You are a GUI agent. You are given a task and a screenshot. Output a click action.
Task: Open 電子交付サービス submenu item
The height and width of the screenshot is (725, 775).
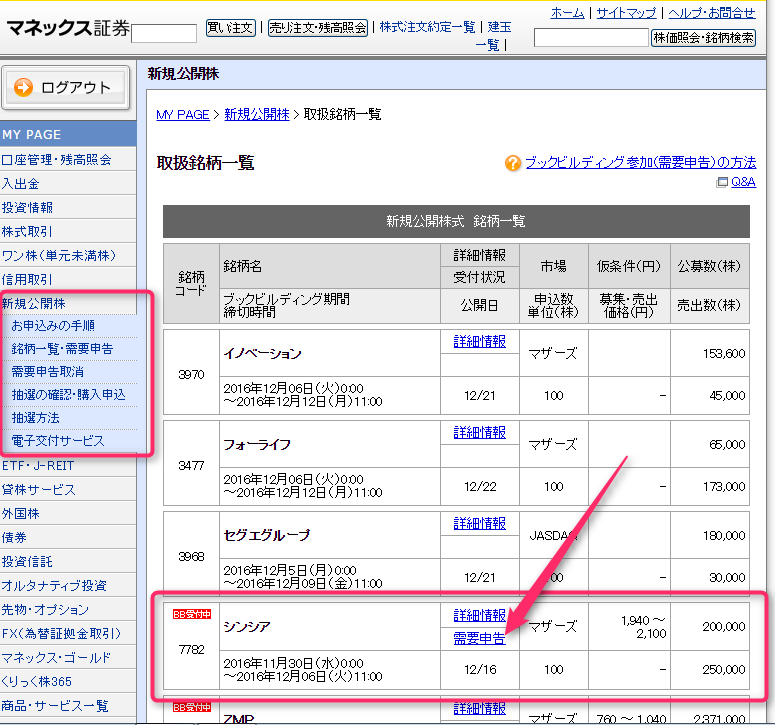click(58, 440)
